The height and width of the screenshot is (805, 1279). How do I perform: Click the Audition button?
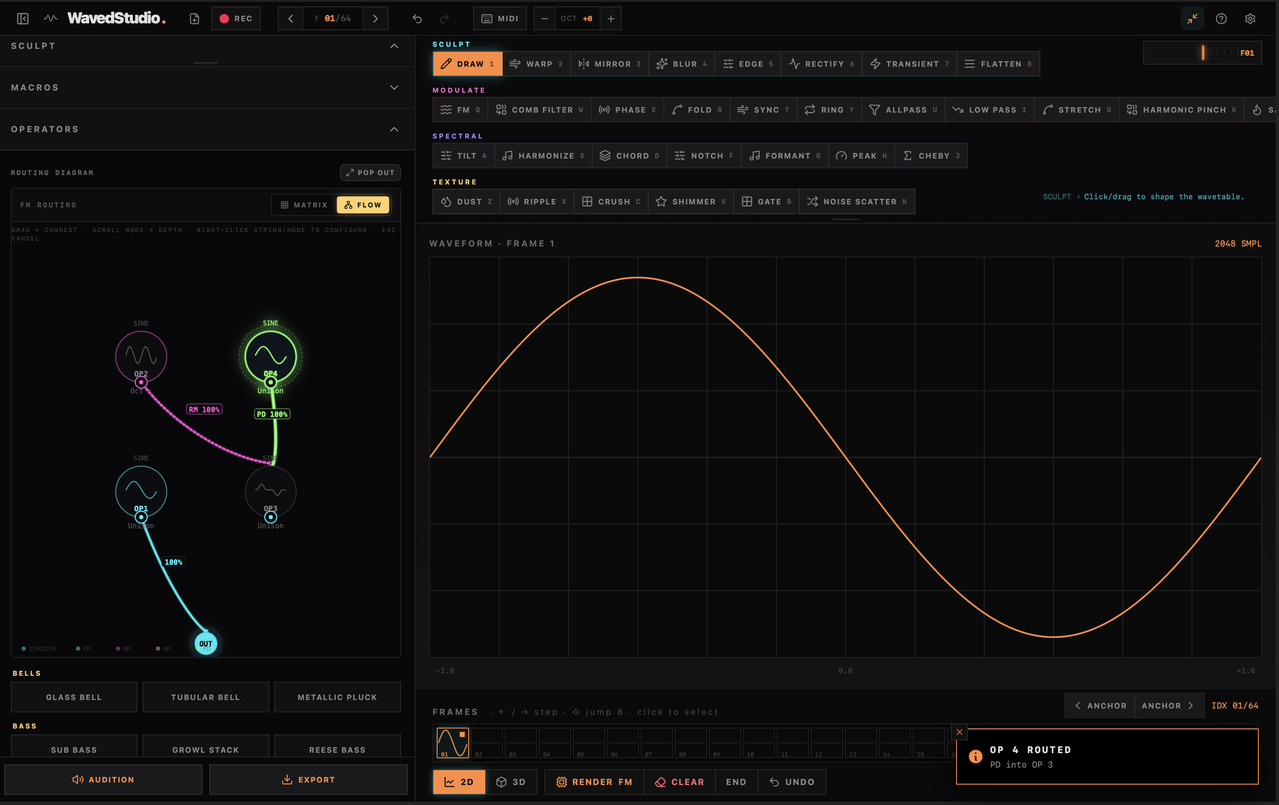click(103, 779)
